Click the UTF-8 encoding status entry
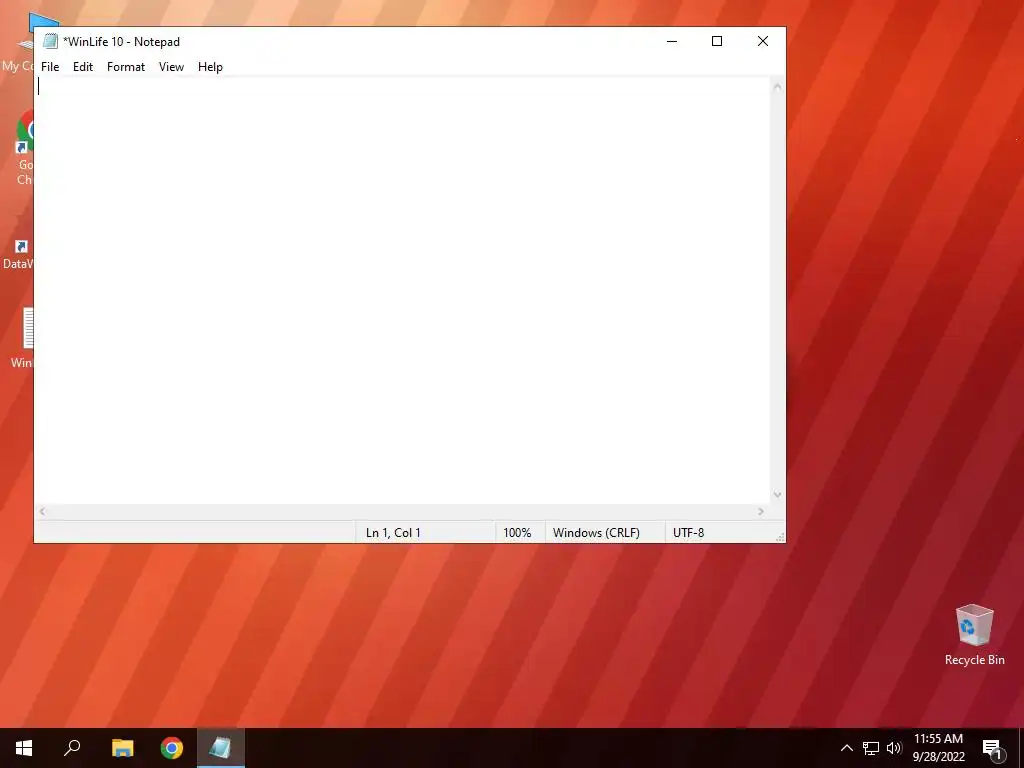The width and height of the screenshot is (1024, 768). (x=688, y=533)
